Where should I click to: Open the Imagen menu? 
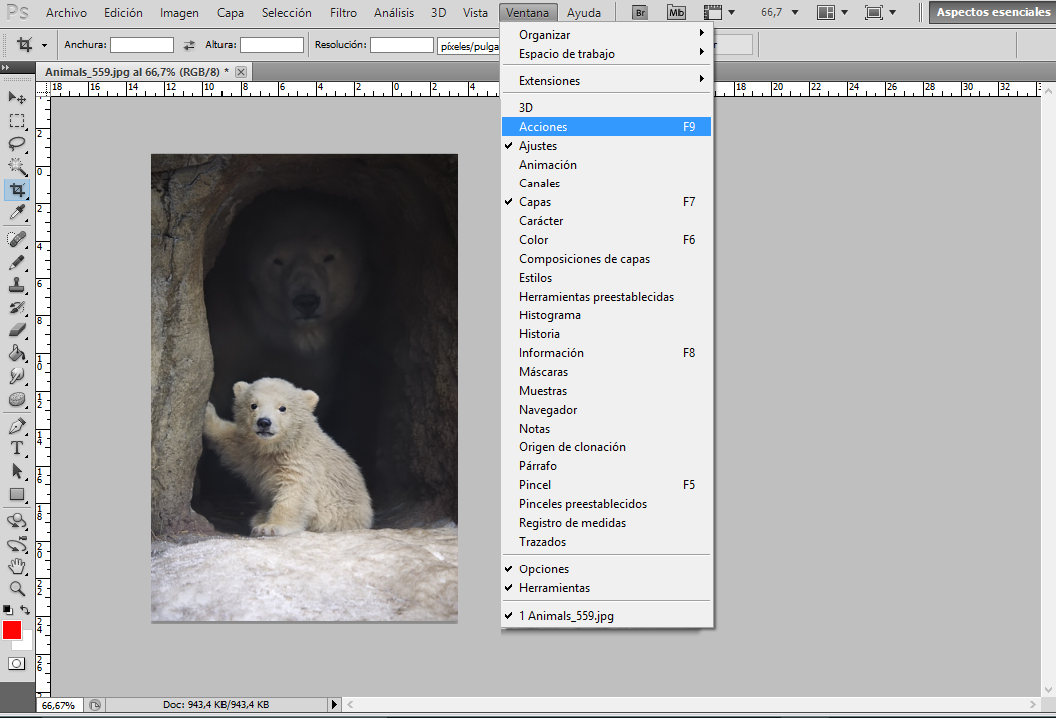(179, 12)
